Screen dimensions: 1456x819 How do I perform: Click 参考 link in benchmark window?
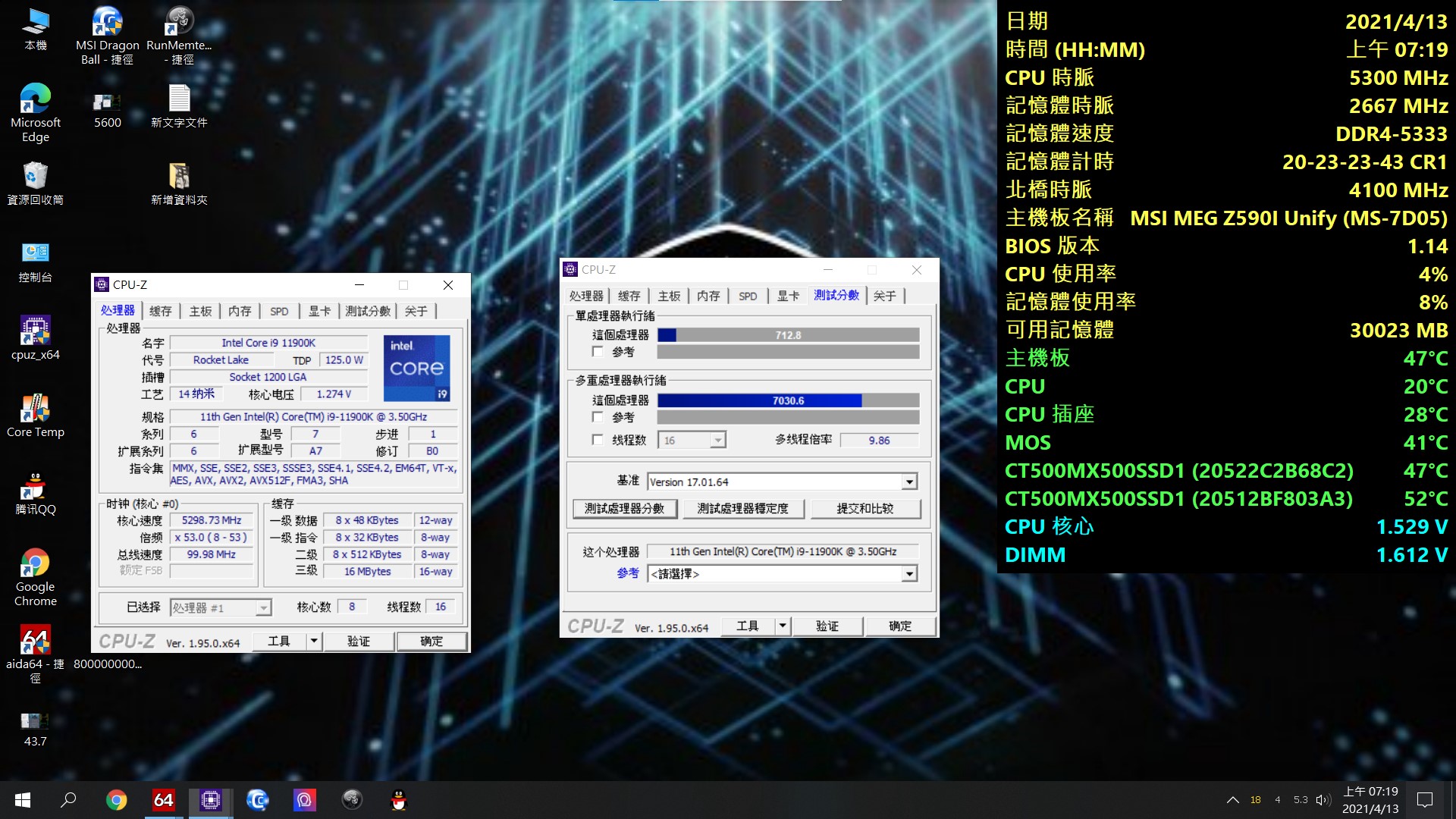[628, 573]
